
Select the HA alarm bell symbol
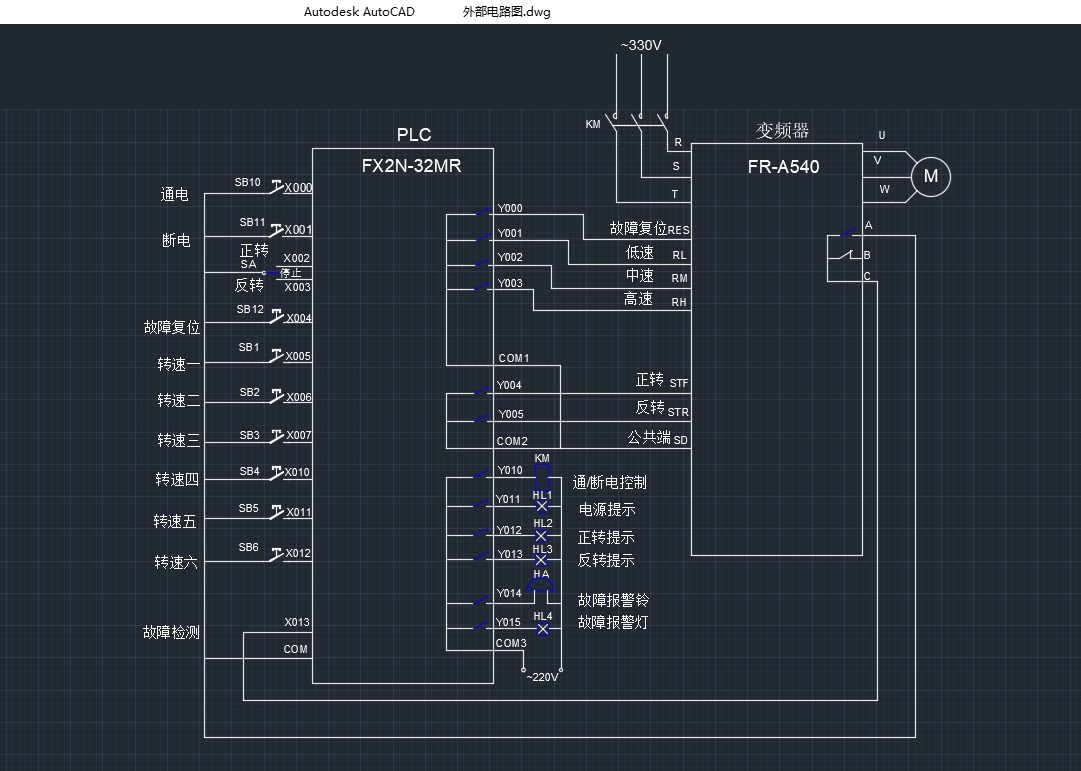click(x=540, y=585)
